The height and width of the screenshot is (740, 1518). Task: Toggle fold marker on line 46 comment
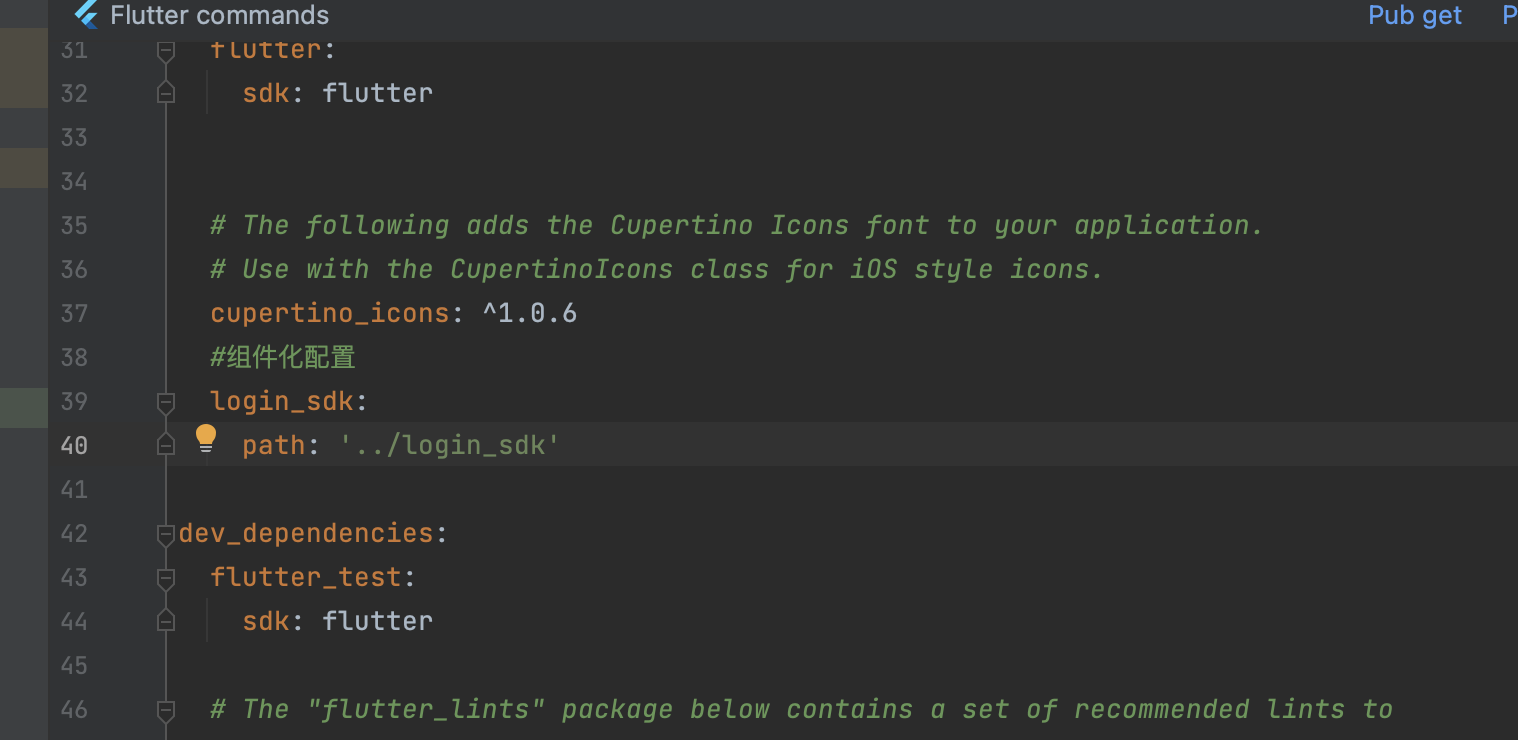coord(166,710)
